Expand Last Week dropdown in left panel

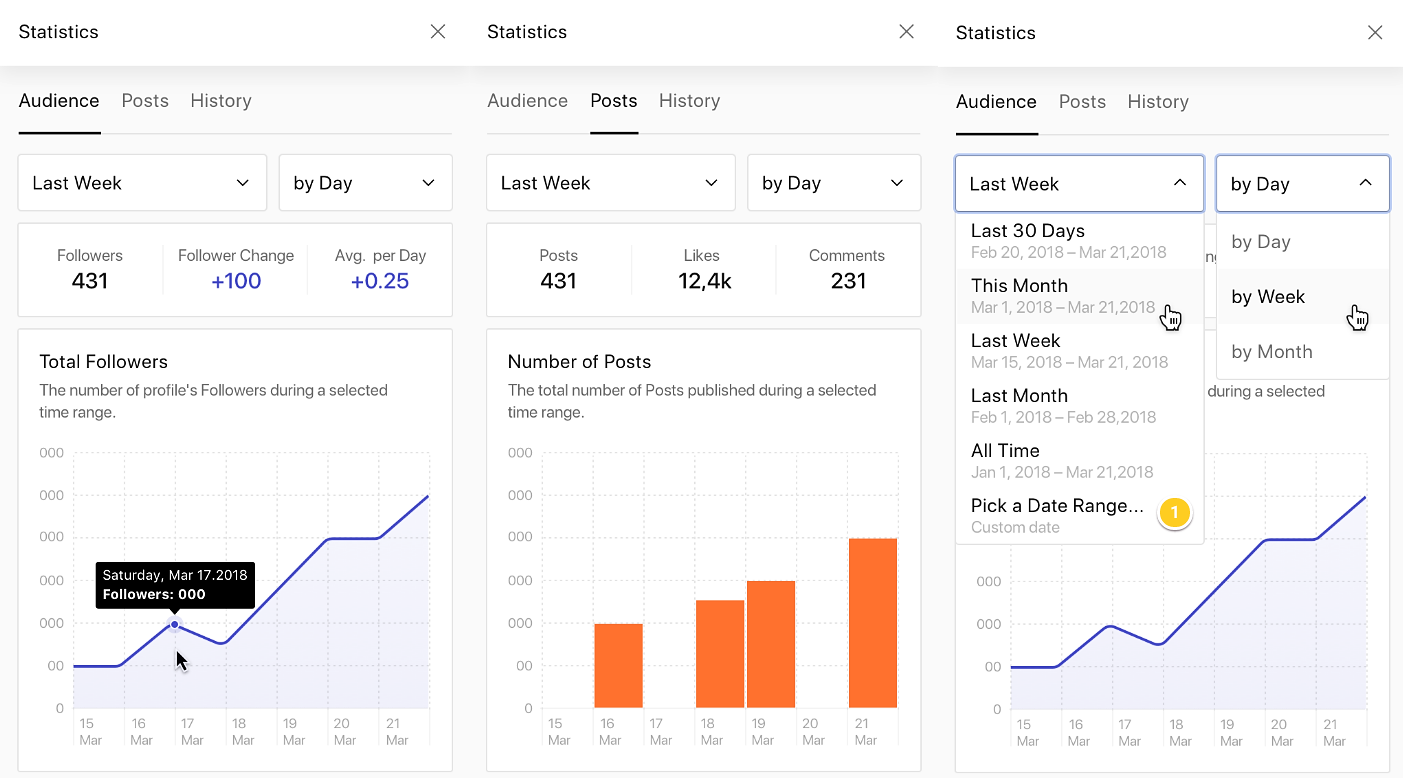[142, 183]
